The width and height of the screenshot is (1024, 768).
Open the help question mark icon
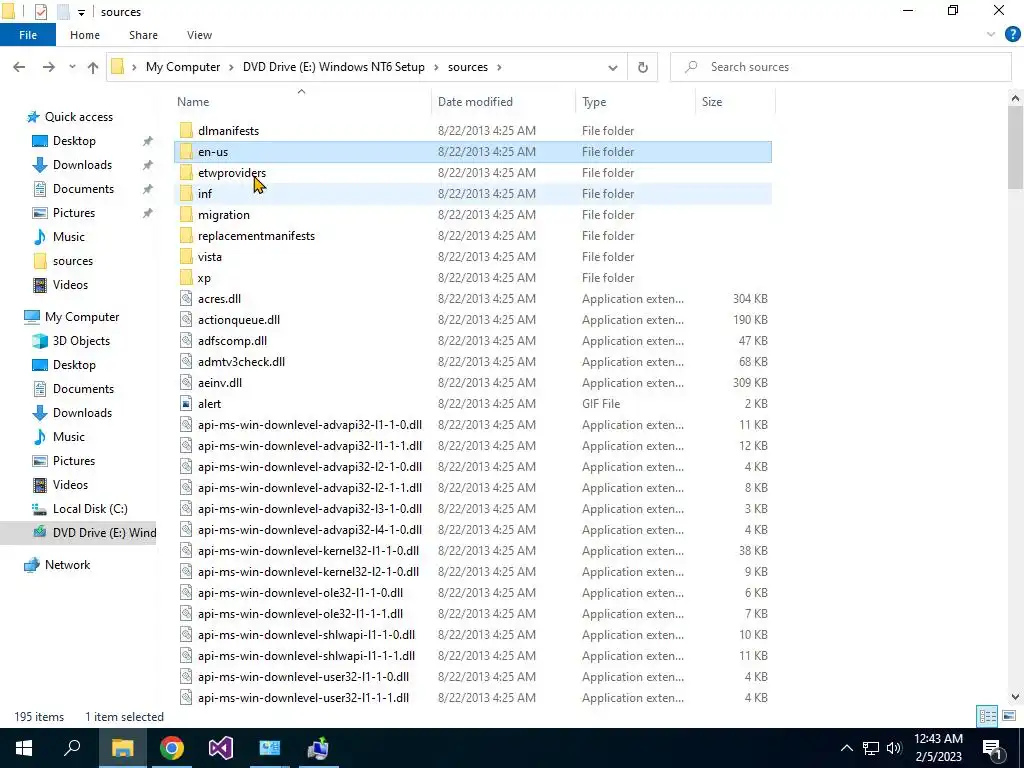click(1012, 35)
